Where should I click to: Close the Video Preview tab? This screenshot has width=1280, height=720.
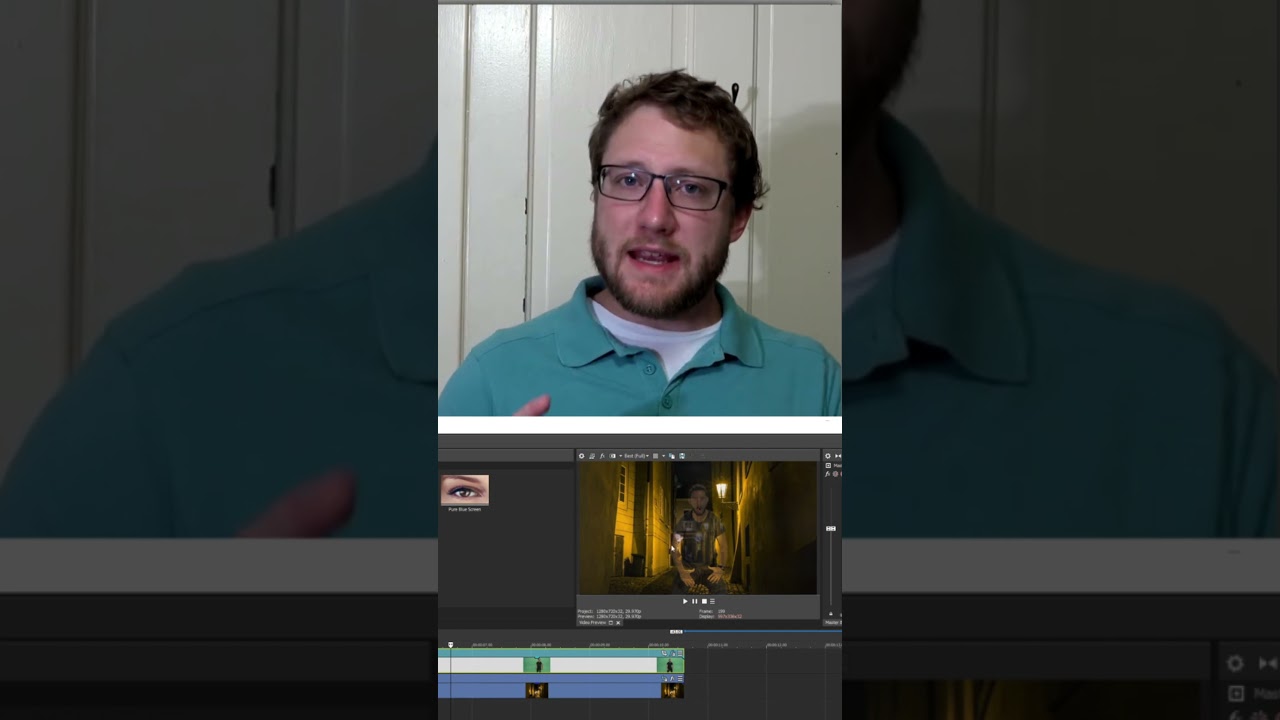618,623
